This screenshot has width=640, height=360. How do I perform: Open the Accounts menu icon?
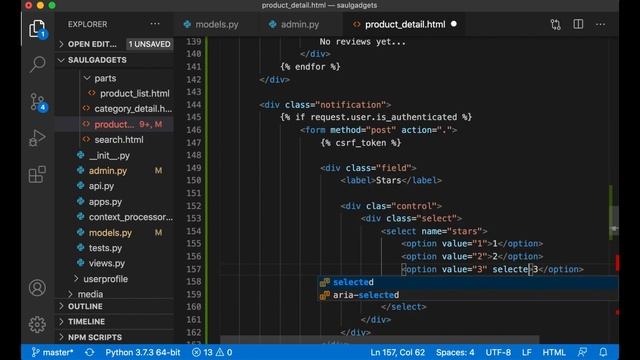[x=37, y=288]
